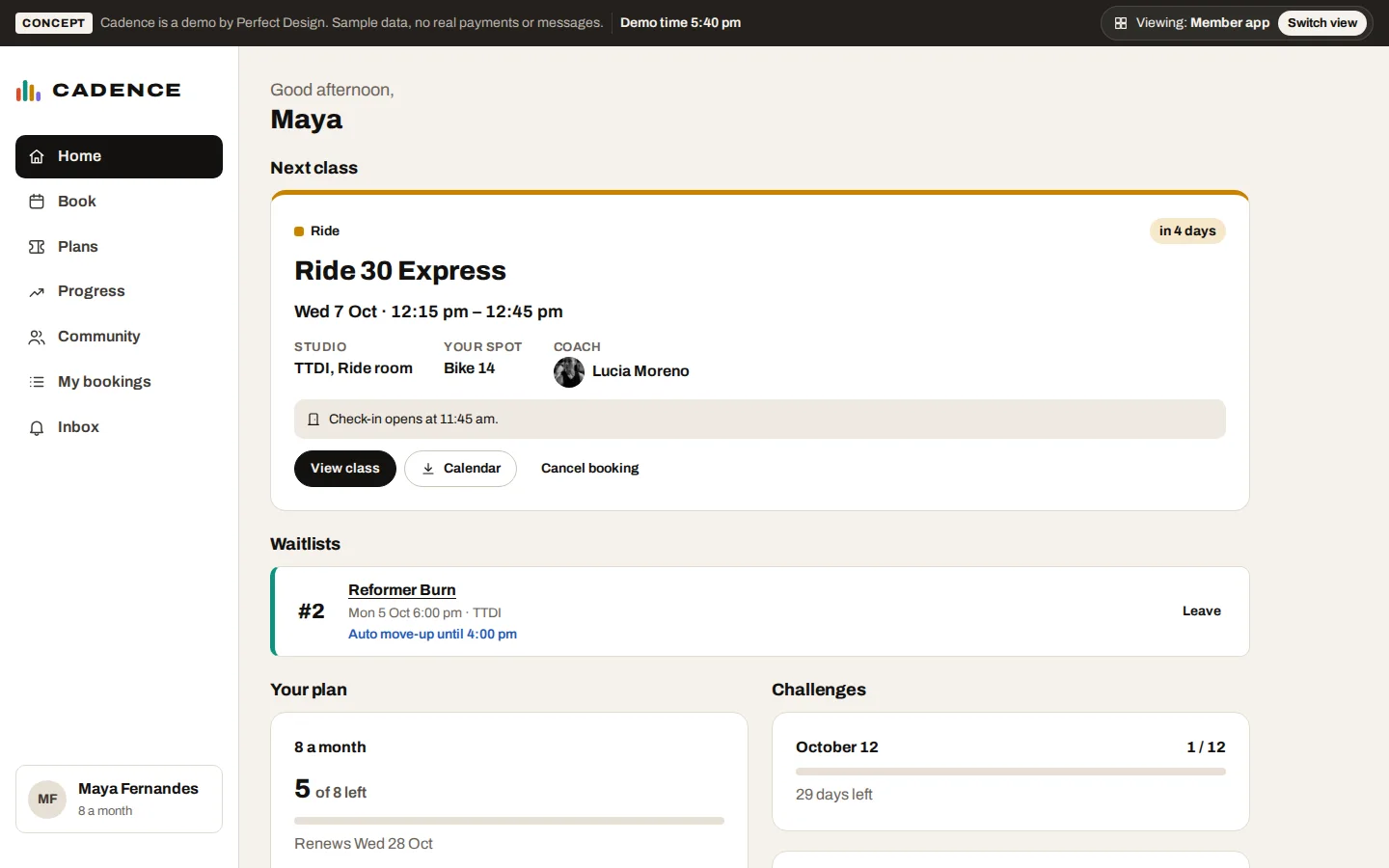1389x868 pixels.
Task: Click the grid icon beside Viewing label
Action: [x=1121, y=23]
